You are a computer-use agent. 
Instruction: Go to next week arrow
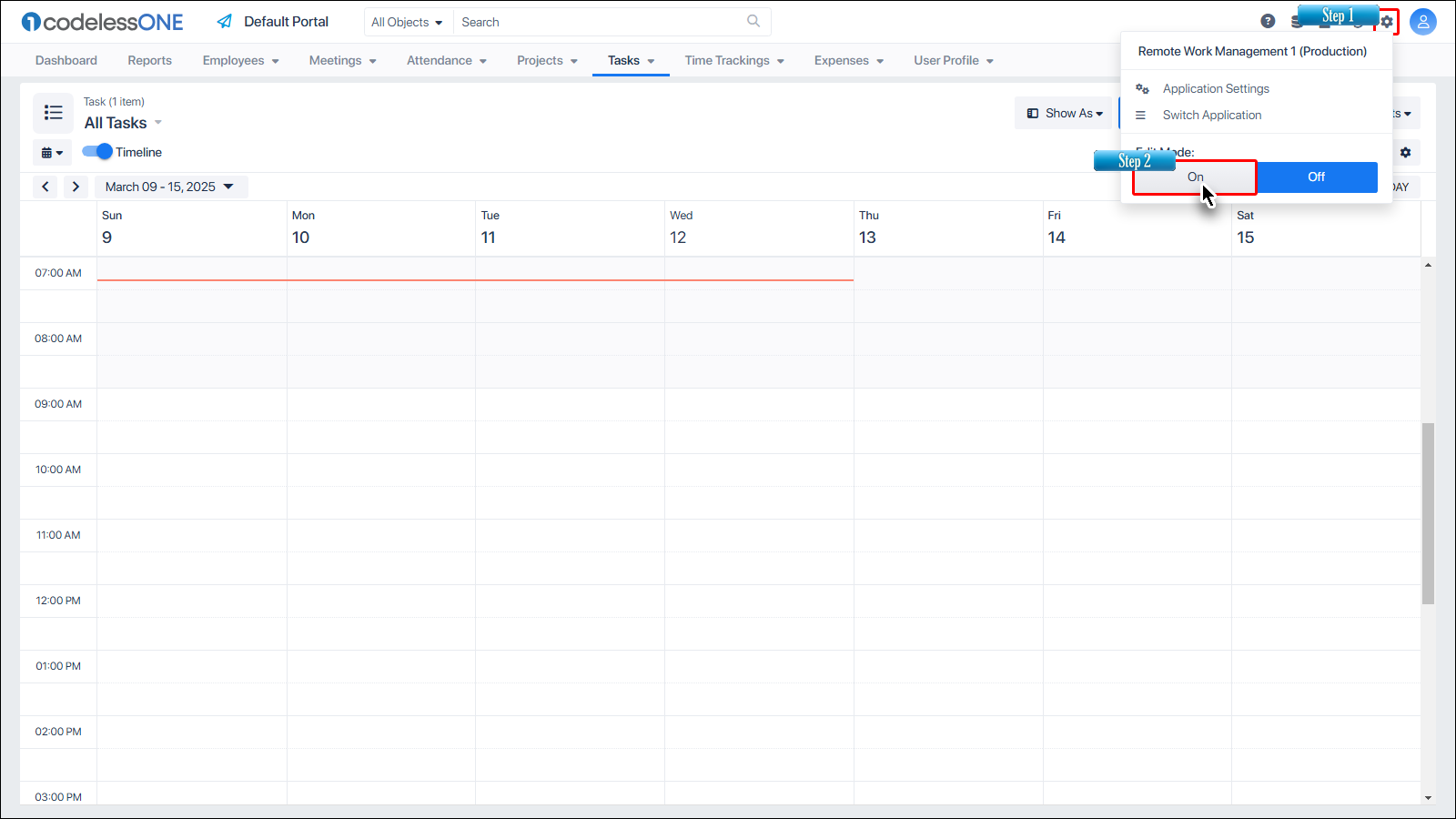click(76, 187)
